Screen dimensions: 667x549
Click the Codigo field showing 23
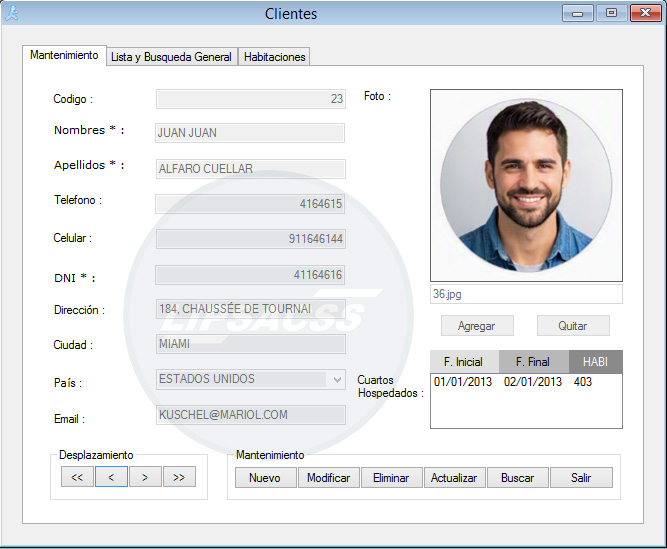coord(251,99)
